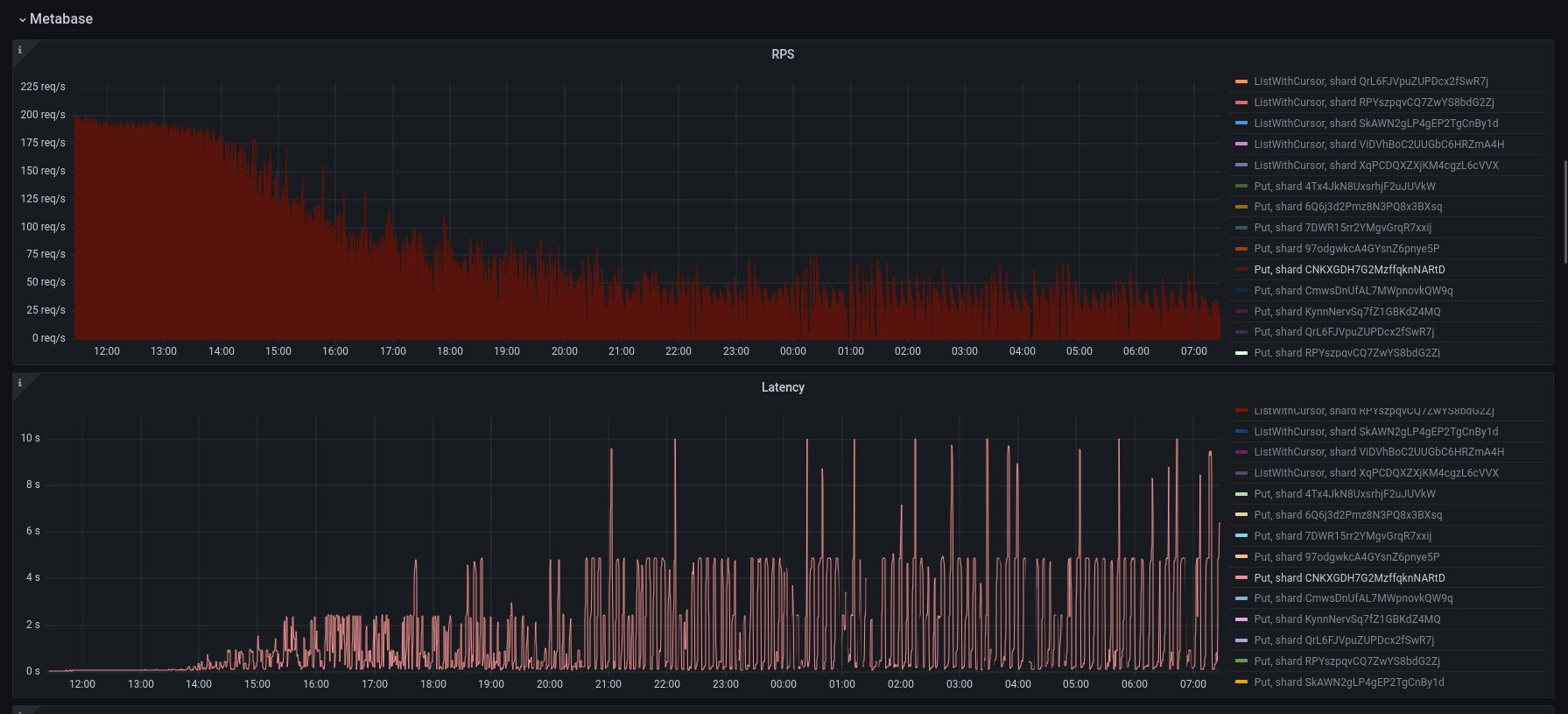This screenshot has width=1568, height=714.
Task: In RPS legend, isolate ListWithCursor shard XqPCDQXZXjKM4cgzL6cVVX
Action: point(1375,166)
